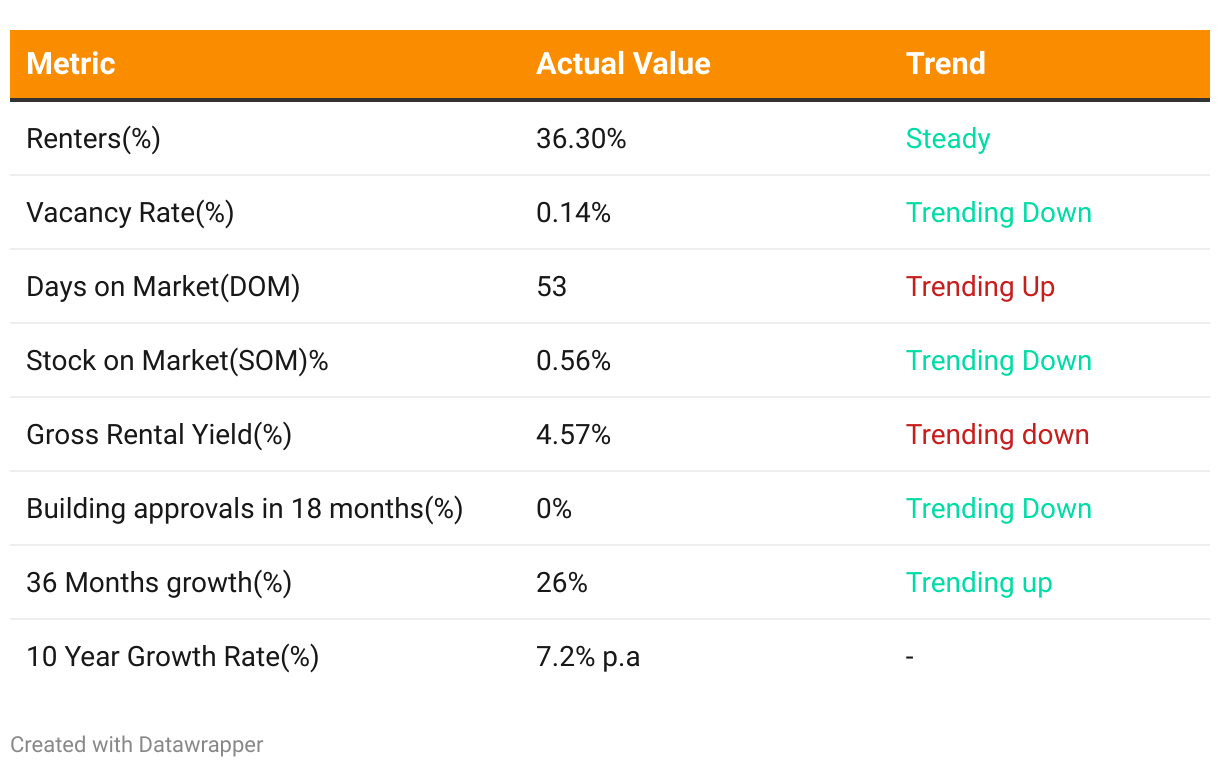Select Building approvals in 18 months(%) label
Viewport: 1220px width, 768px height.
(x=244, y=509)
